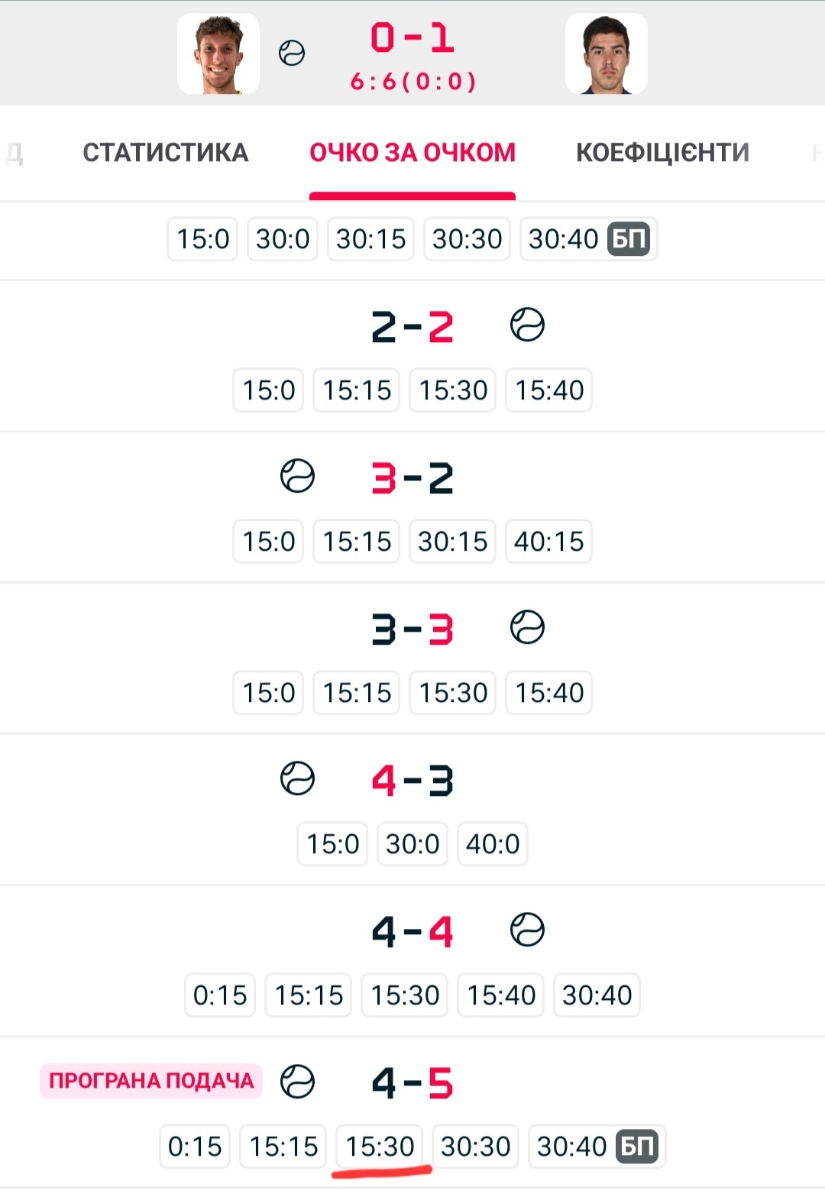Switch to the Коефіцієнти tab
Viewport: 825px width, 1200px height.
[x=662, y=153]
